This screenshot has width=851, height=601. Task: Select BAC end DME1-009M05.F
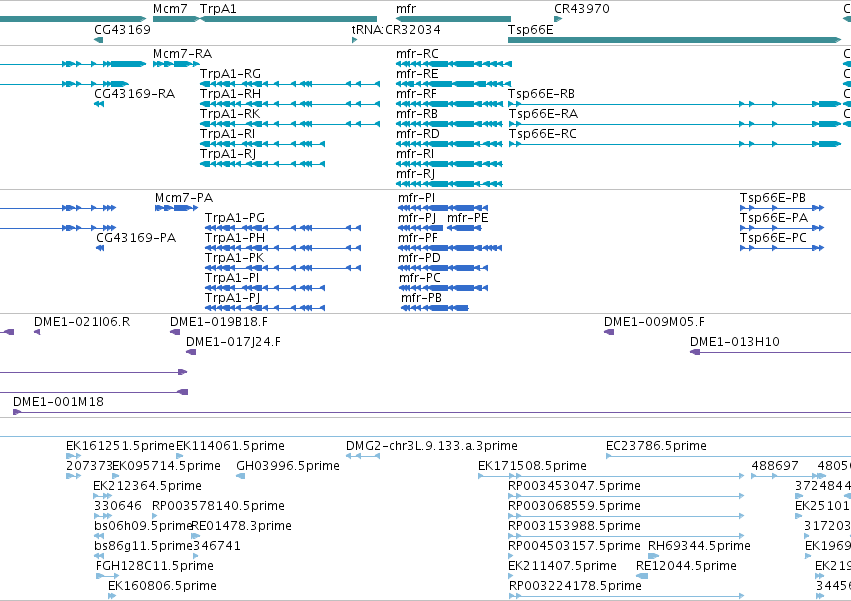[x=609, y=332]
